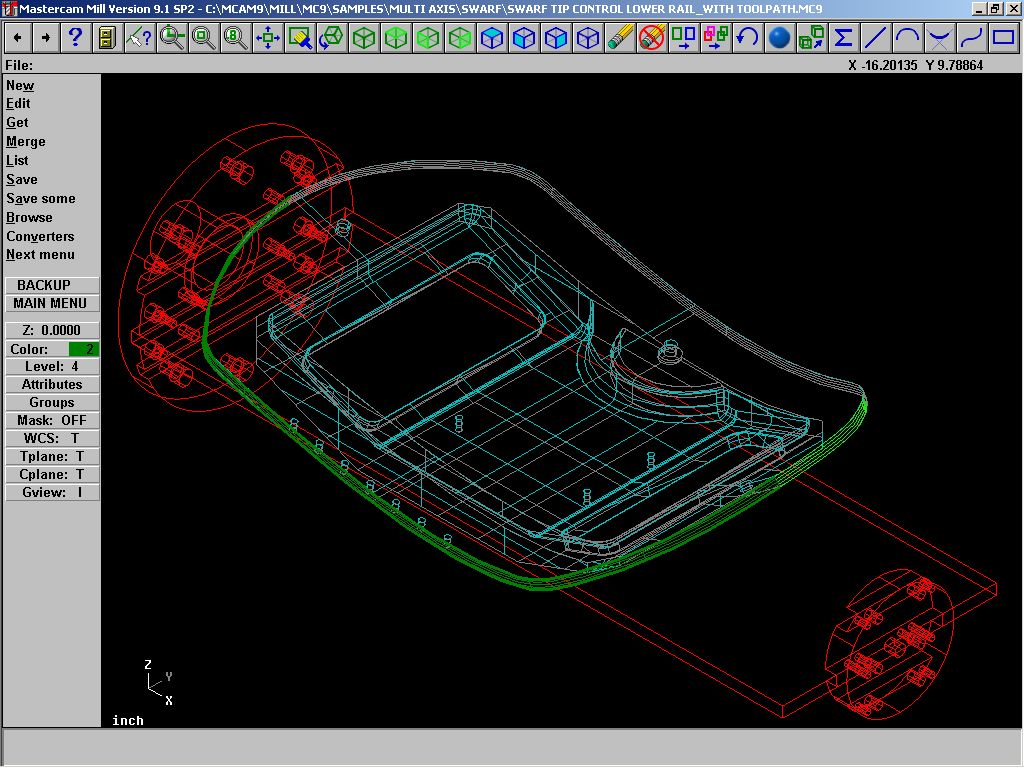Set Cplane to 3D using the plain blue cube

pyautogui.click(x=588, y=38)
